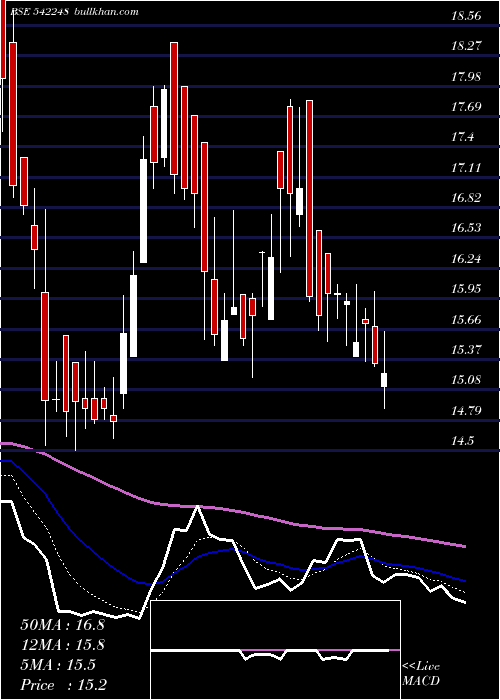Image resolution: width=500 pixels, height=700 pixels.
Task: Click the 16.82 price axis label
Action: [466, 198]
